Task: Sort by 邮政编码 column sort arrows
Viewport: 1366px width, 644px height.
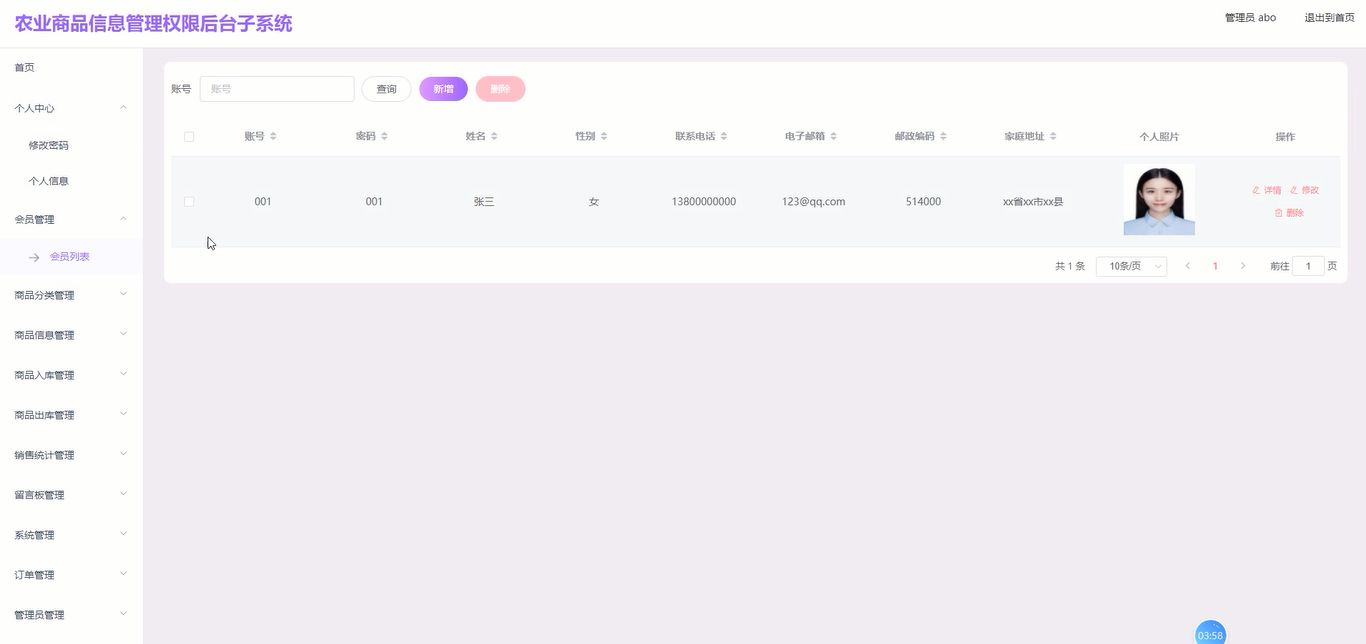Action: (943, 136)
